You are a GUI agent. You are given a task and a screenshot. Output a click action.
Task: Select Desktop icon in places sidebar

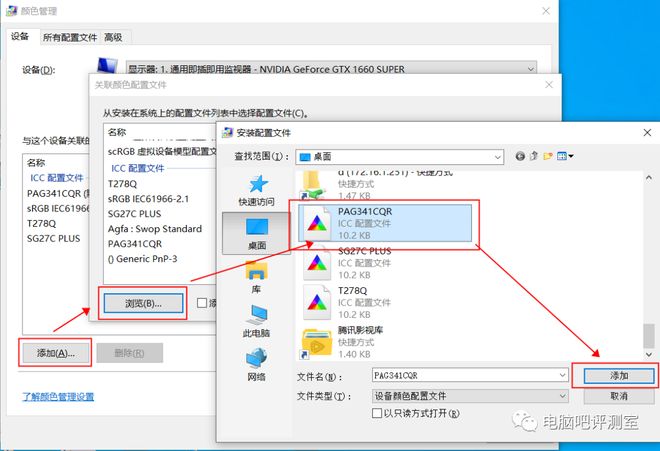257,227
